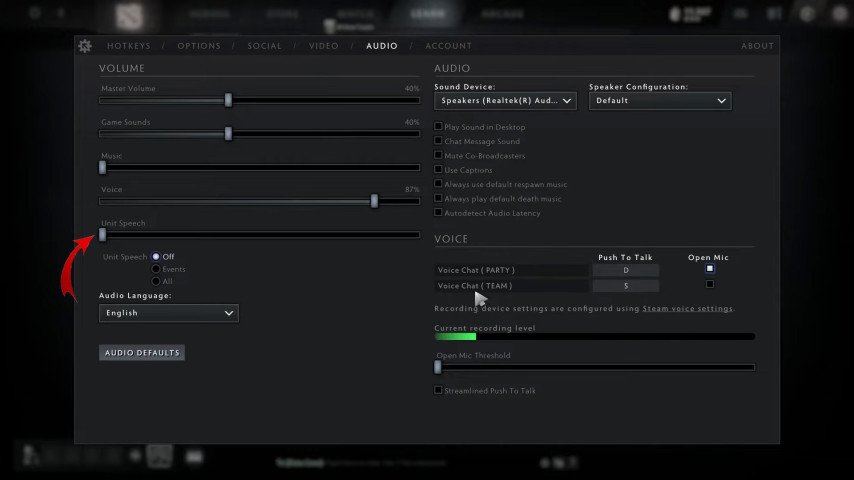The height and width of the screenshot is (480, 854).
Task: Enable Streamlined Push To Talk checkbox
Action: pos(438,390)
